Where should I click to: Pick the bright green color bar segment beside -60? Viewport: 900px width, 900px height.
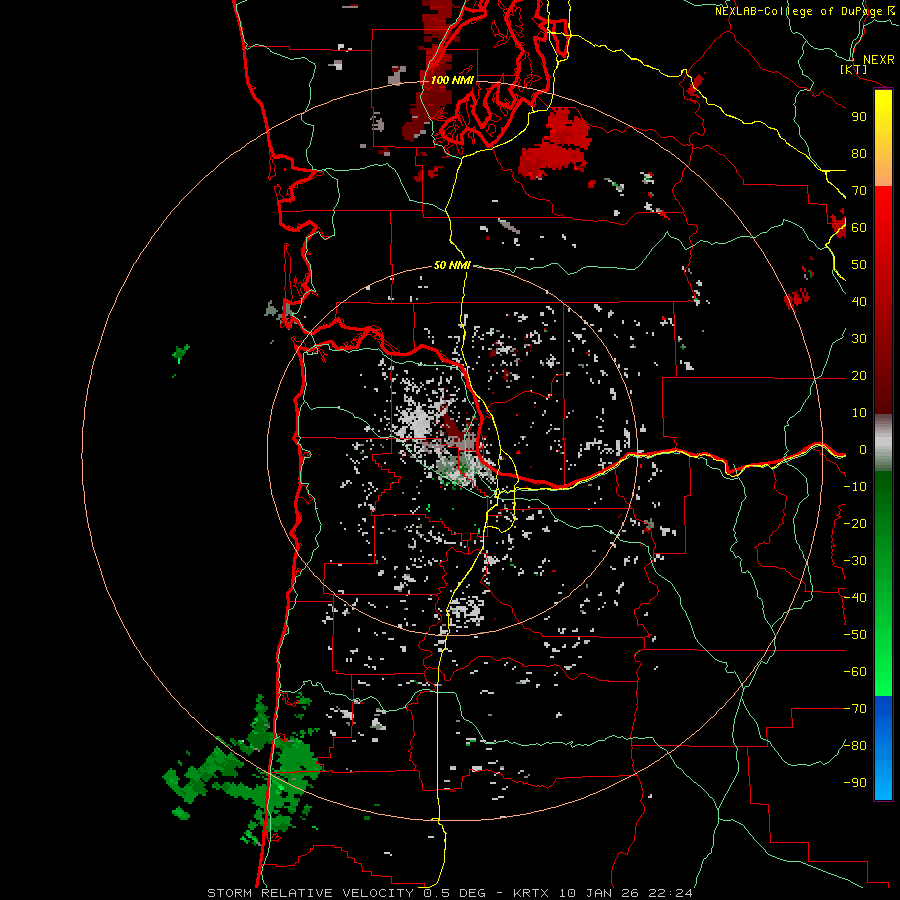pos(883,672)
